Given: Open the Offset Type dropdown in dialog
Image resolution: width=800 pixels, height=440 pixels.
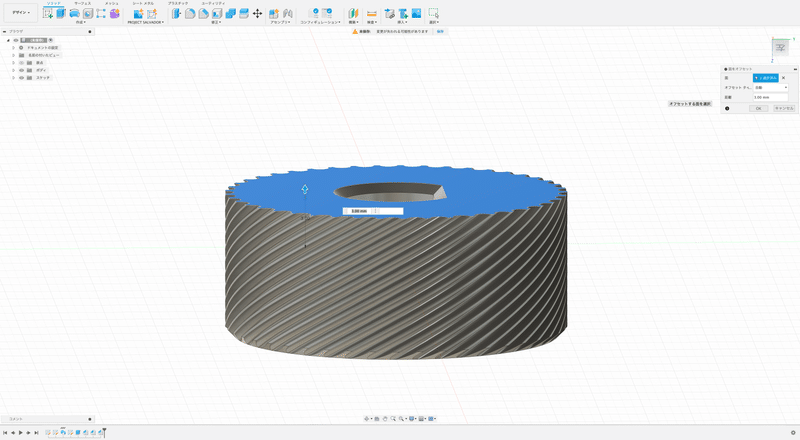Looking at the screenshot, I should [x=771, y=88].
